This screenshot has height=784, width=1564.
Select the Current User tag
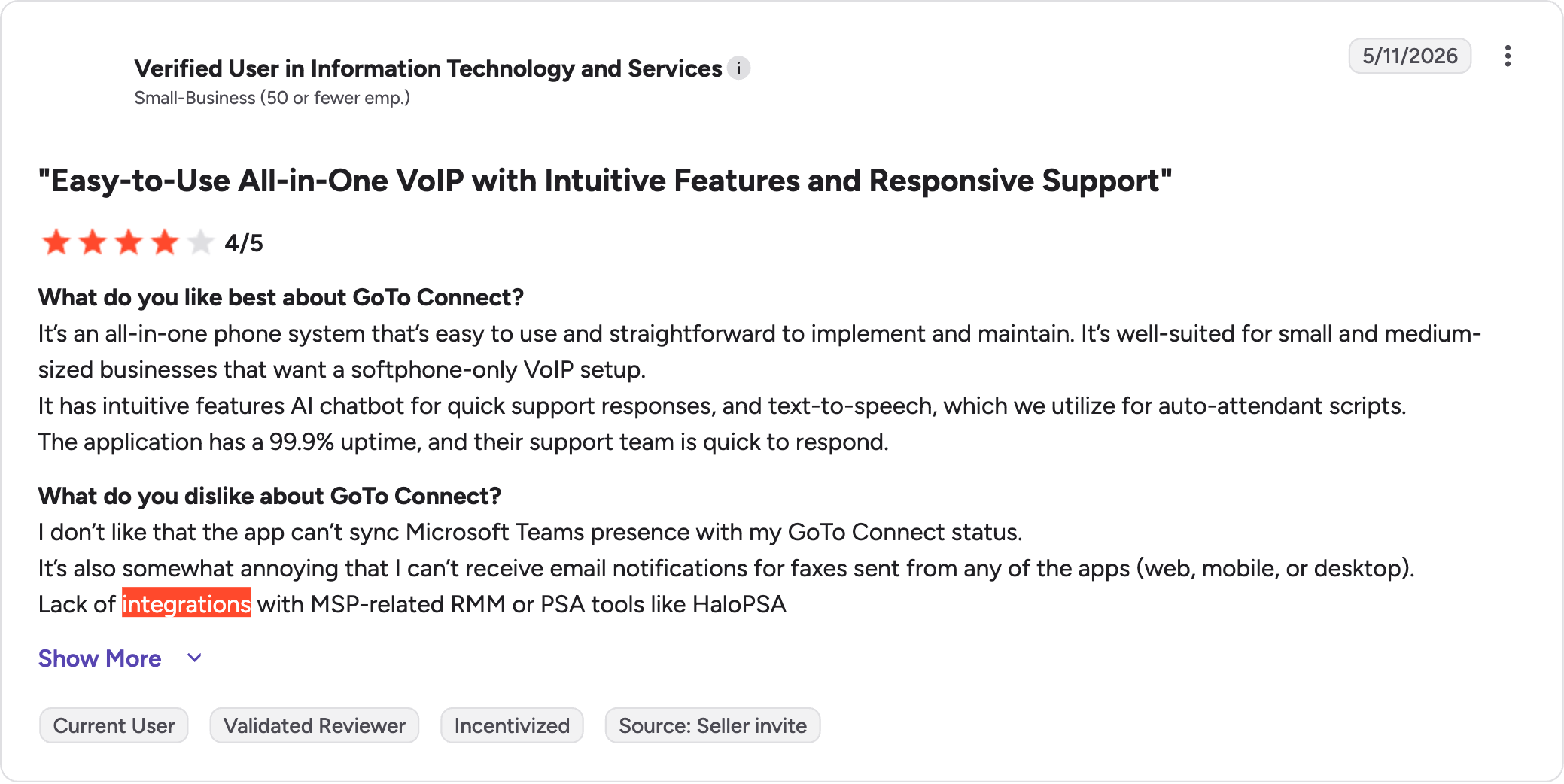tap(114, 725)
